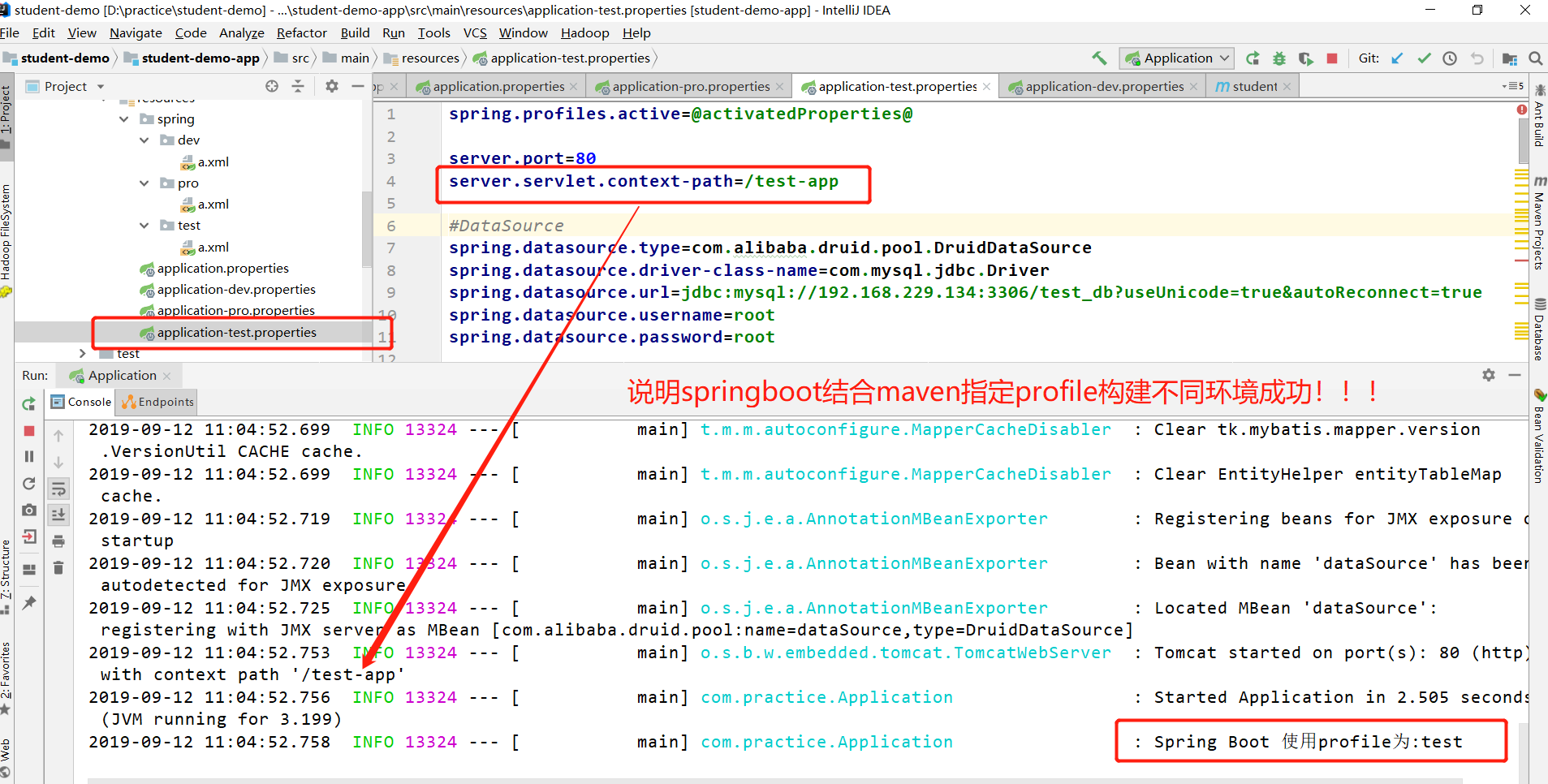
Task: Open the Hadoop menu
Action: pos(584,33)
